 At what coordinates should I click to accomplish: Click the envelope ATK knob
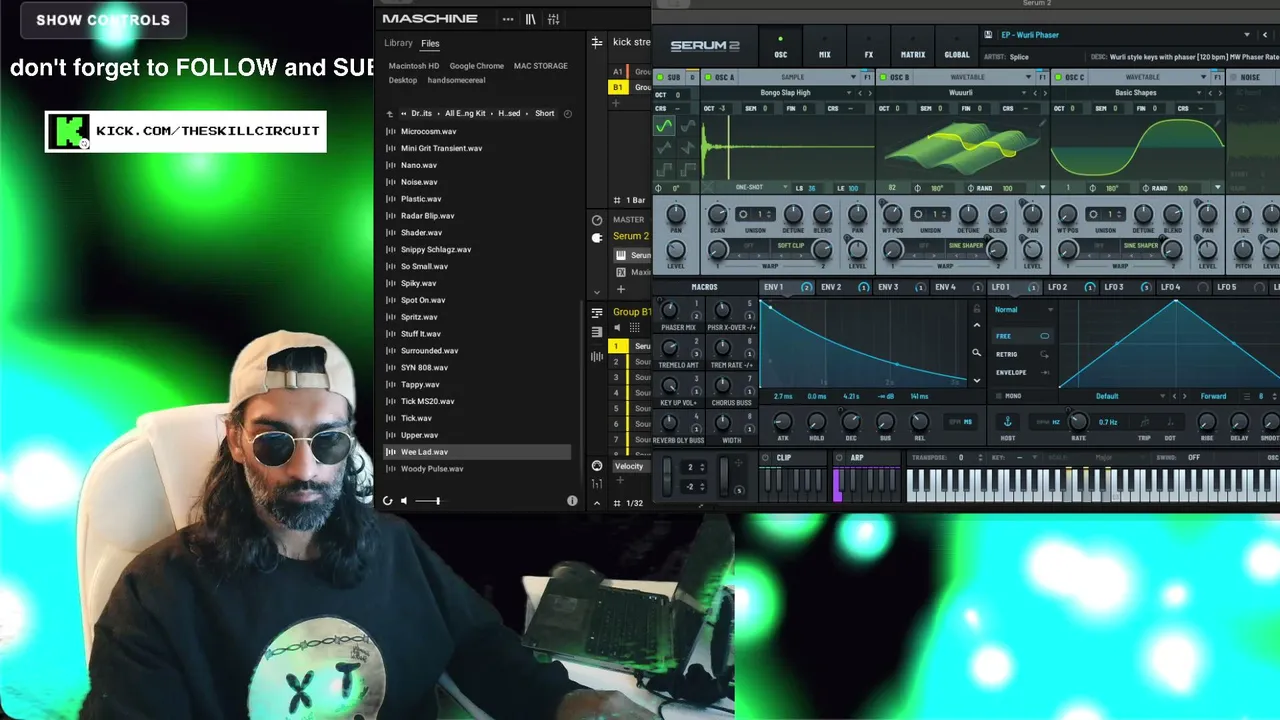(783, 422)
